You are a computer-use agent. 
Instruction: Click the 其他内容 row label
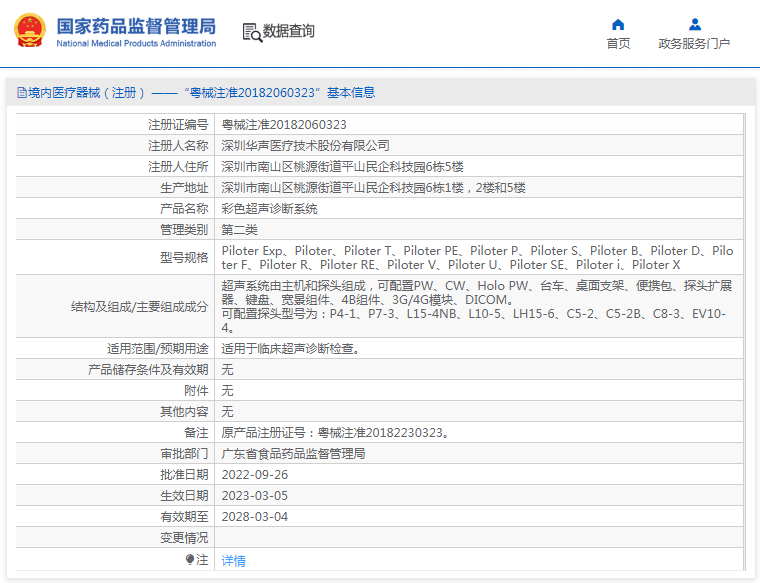(184, 411)
